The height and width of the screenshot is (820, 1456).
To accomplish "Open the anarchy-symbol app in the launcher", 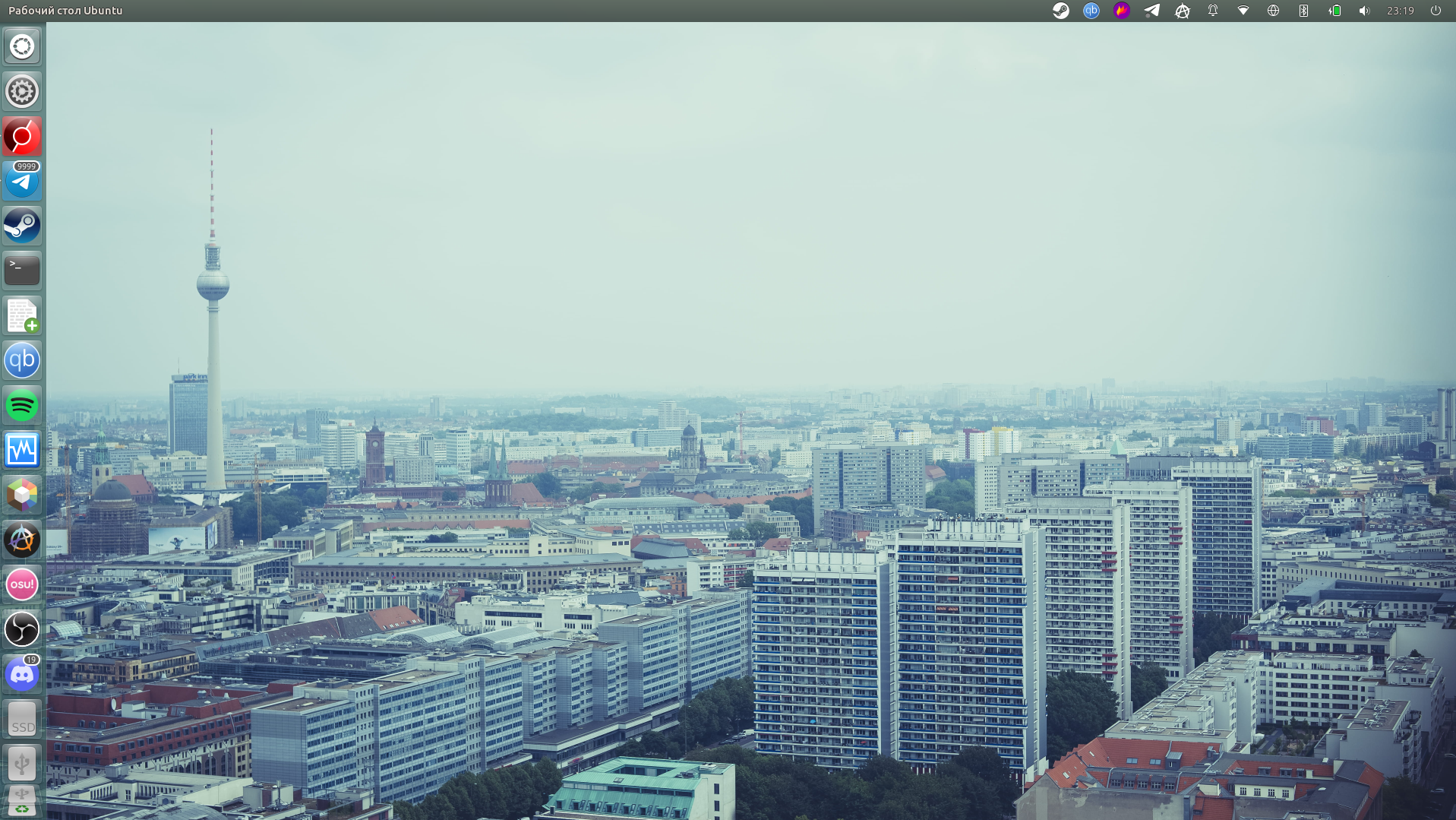I will [x=22, y=540].
